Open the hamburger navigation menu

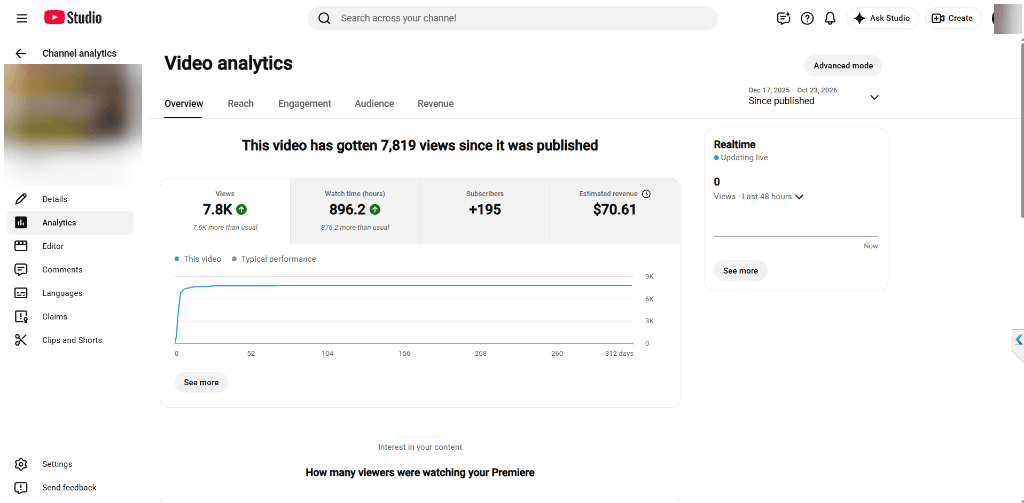pos(22,18)
